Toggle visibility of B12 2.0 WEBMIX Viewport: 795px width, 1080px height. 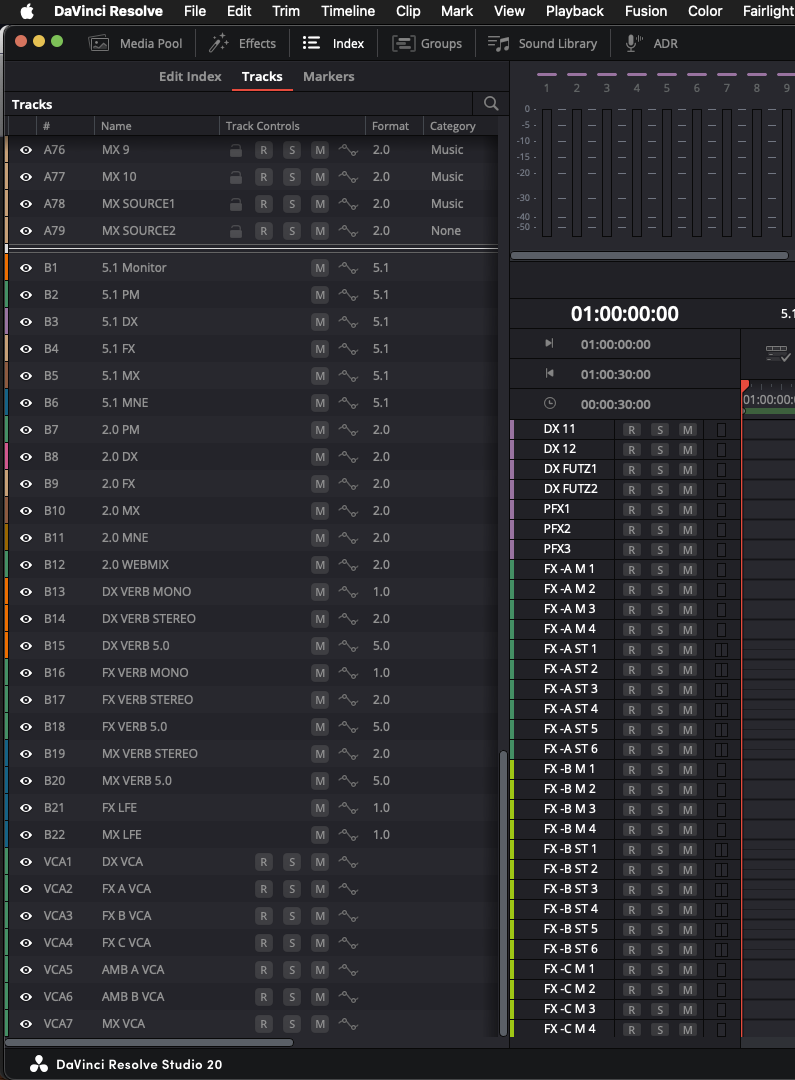(x=25, y=565)
